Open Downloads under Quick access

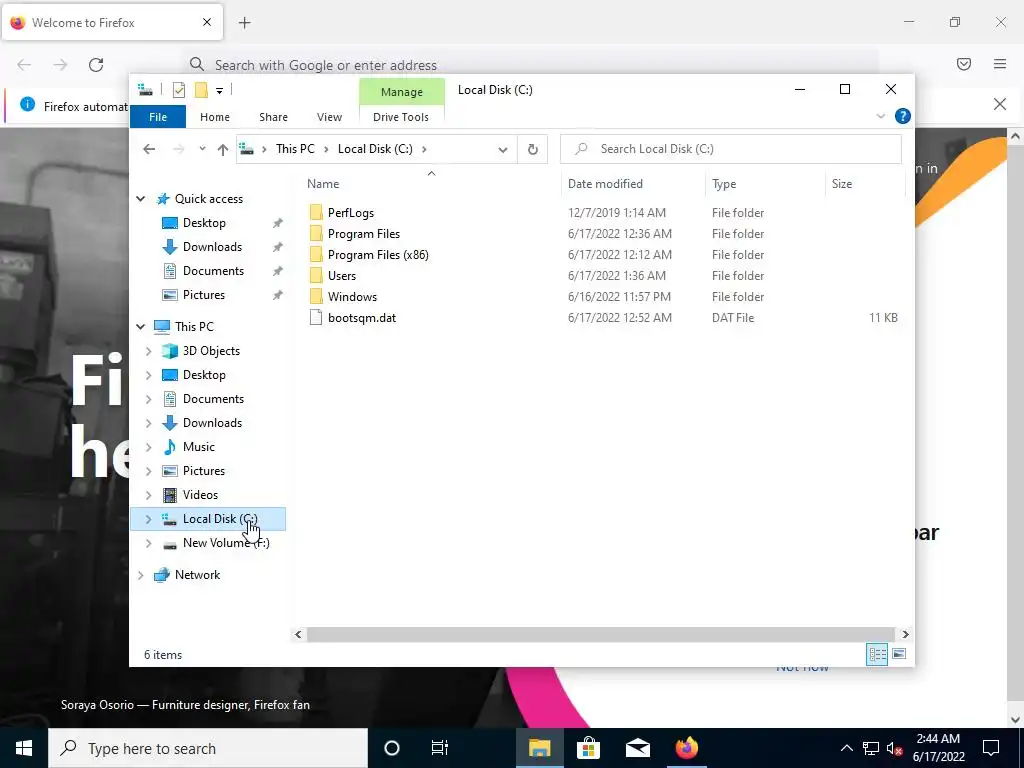(212, 247)
